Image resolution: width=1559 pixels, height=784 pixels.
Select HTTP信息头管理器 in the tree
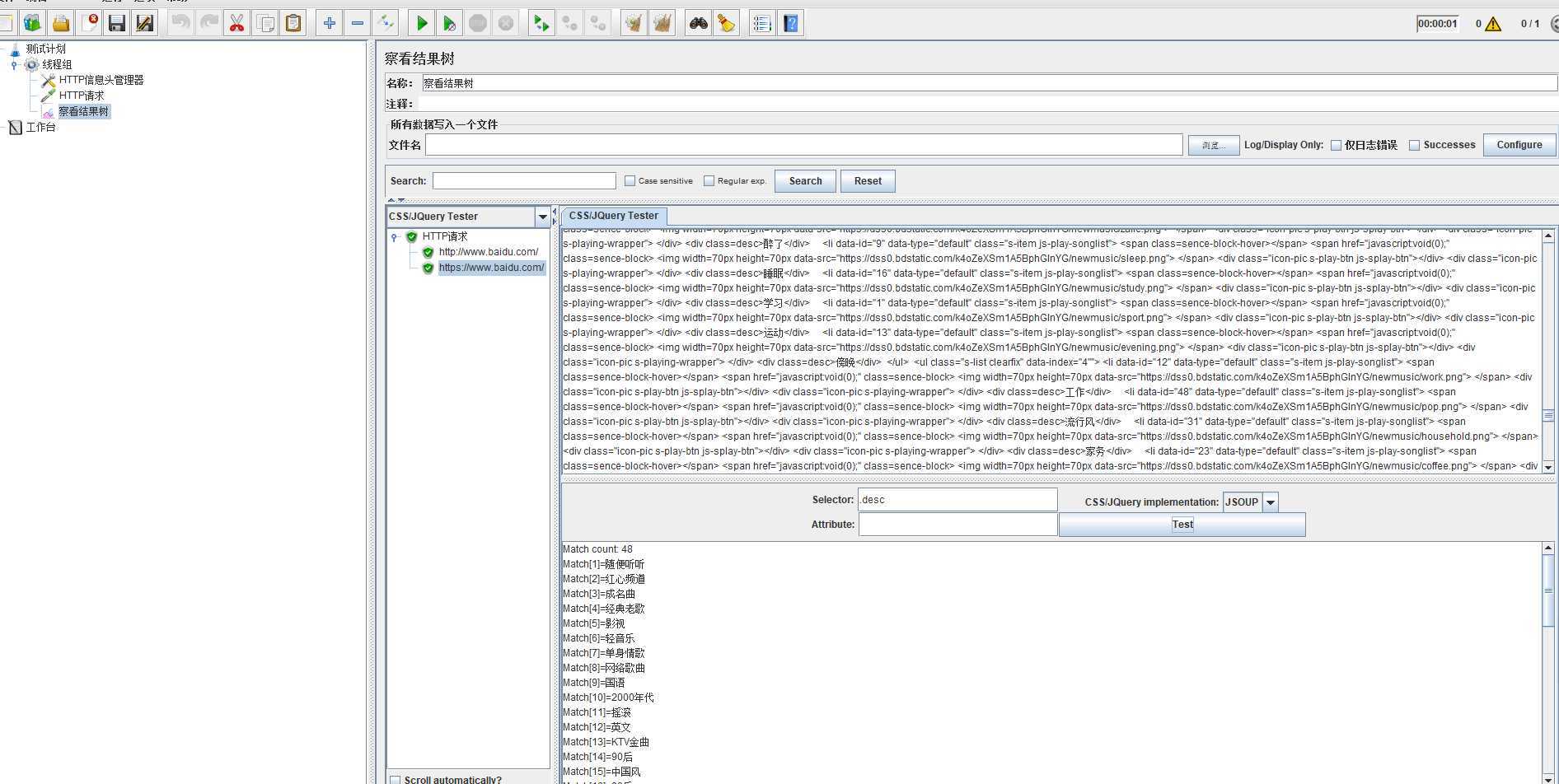pos(101,81)
